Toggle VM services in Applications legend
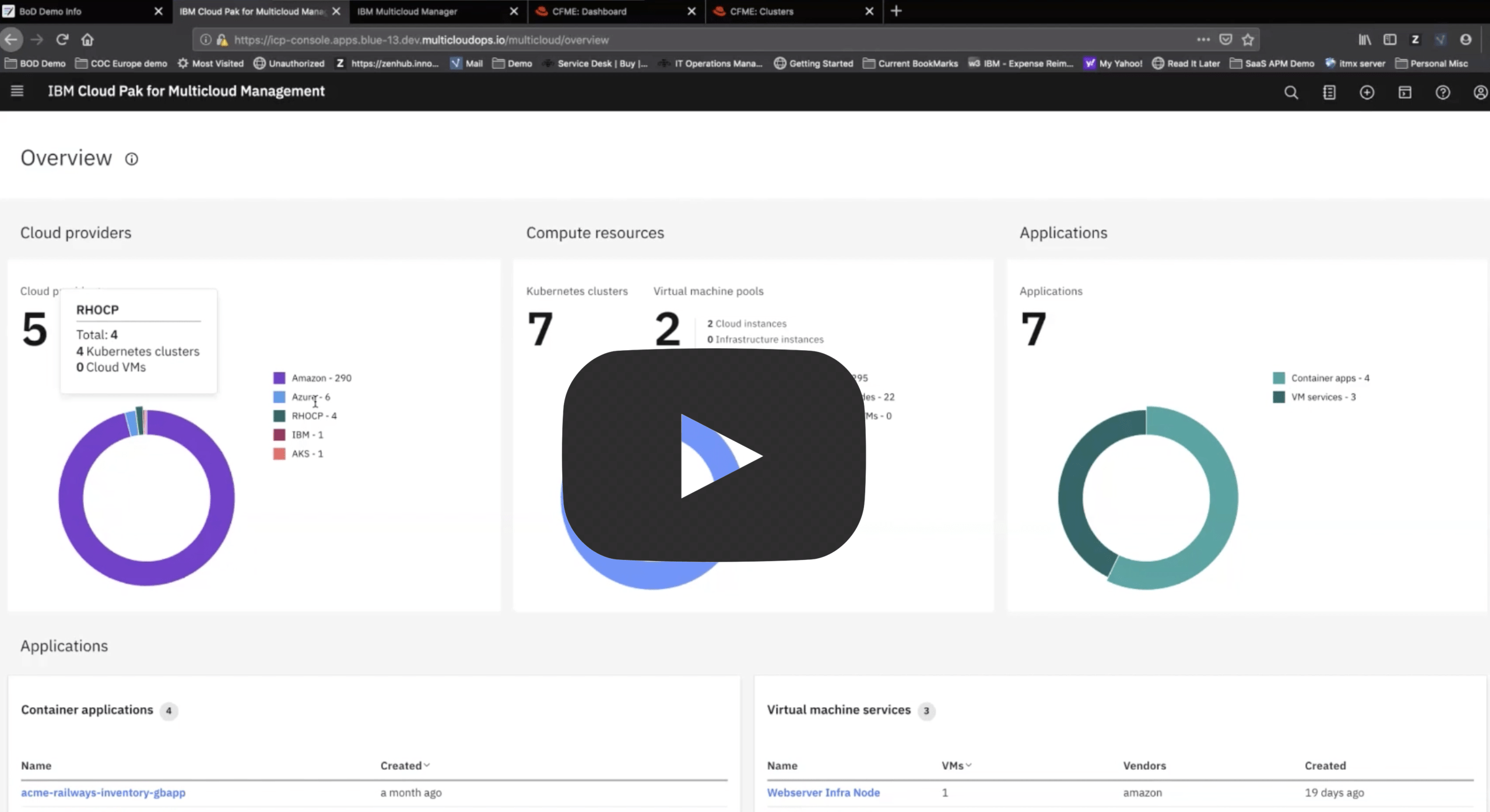The height and width of the screenshot is (812, 1490). tap(1318, 397)
